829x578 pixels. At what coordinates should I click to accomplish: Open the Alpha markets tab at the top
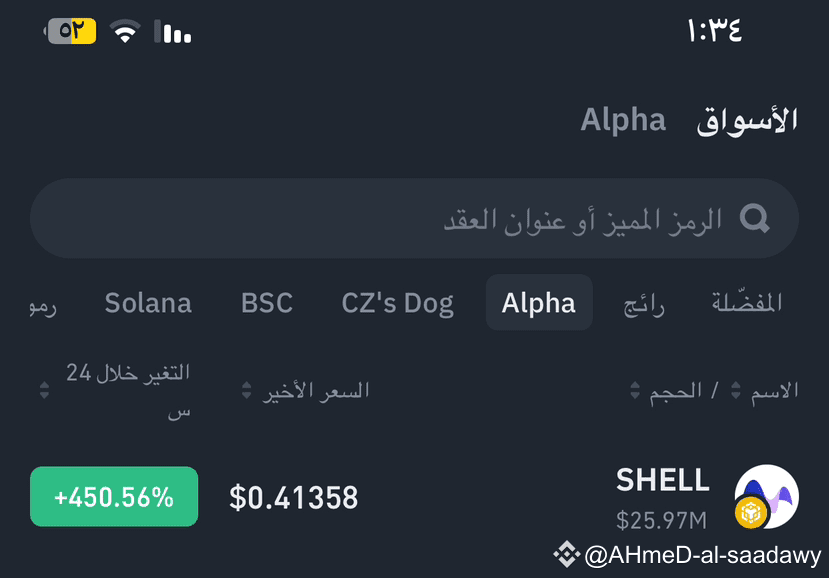click(x=623, y=119)
